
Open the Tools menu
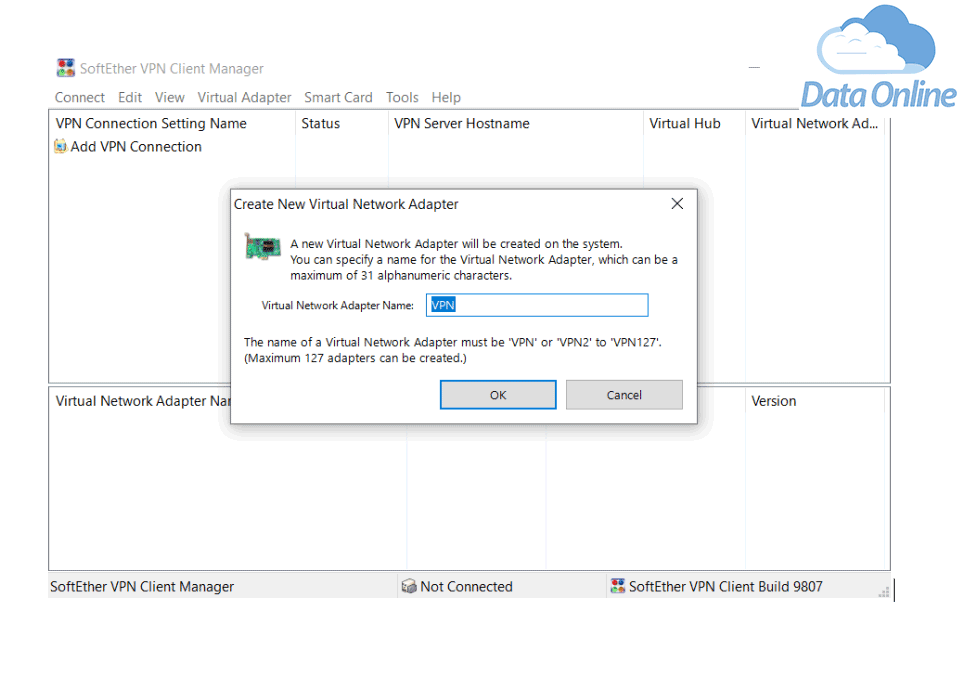coord(402,97)
